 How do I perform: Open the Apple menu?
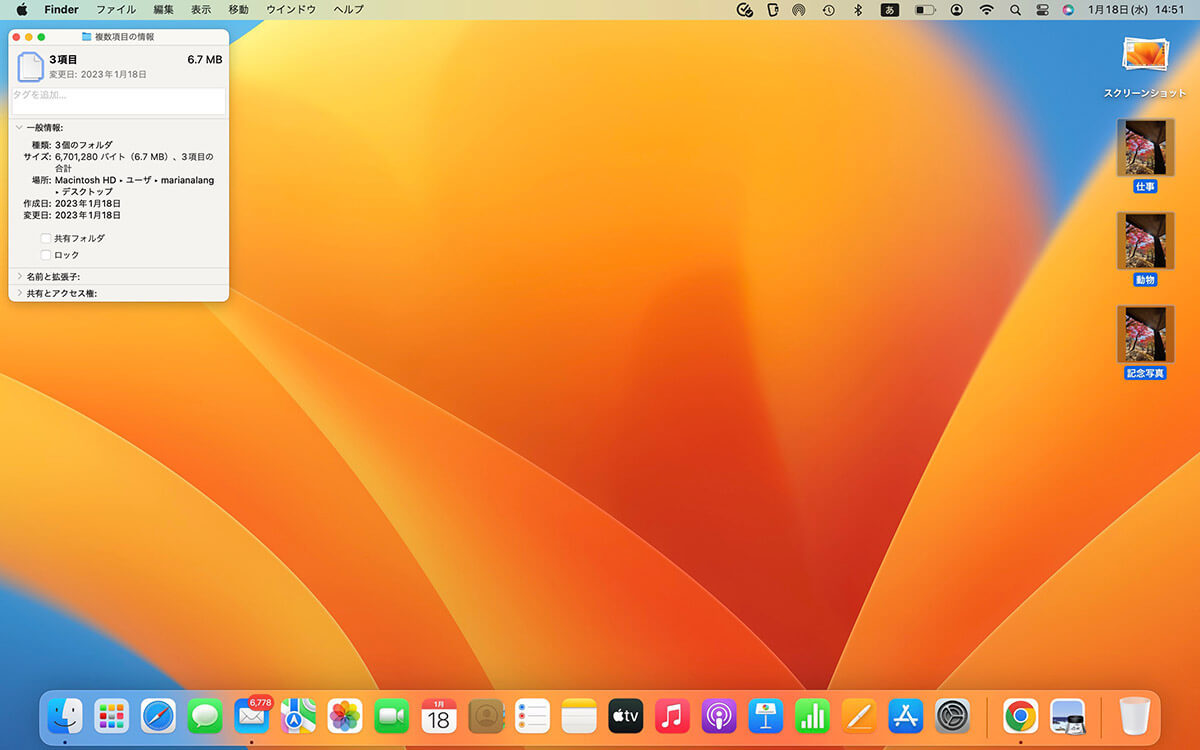[22, 10]
